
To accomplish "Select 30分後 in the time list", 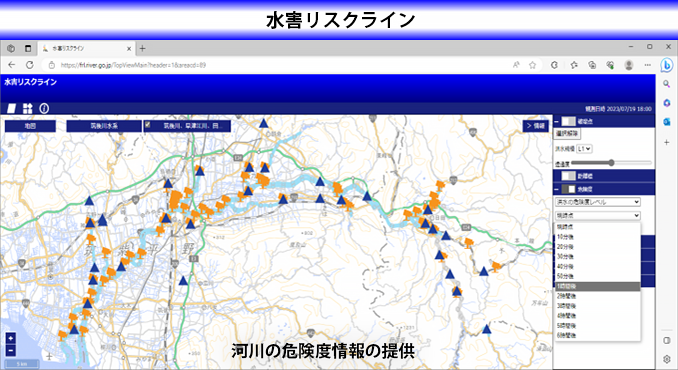I will click(x=597, y=257).
